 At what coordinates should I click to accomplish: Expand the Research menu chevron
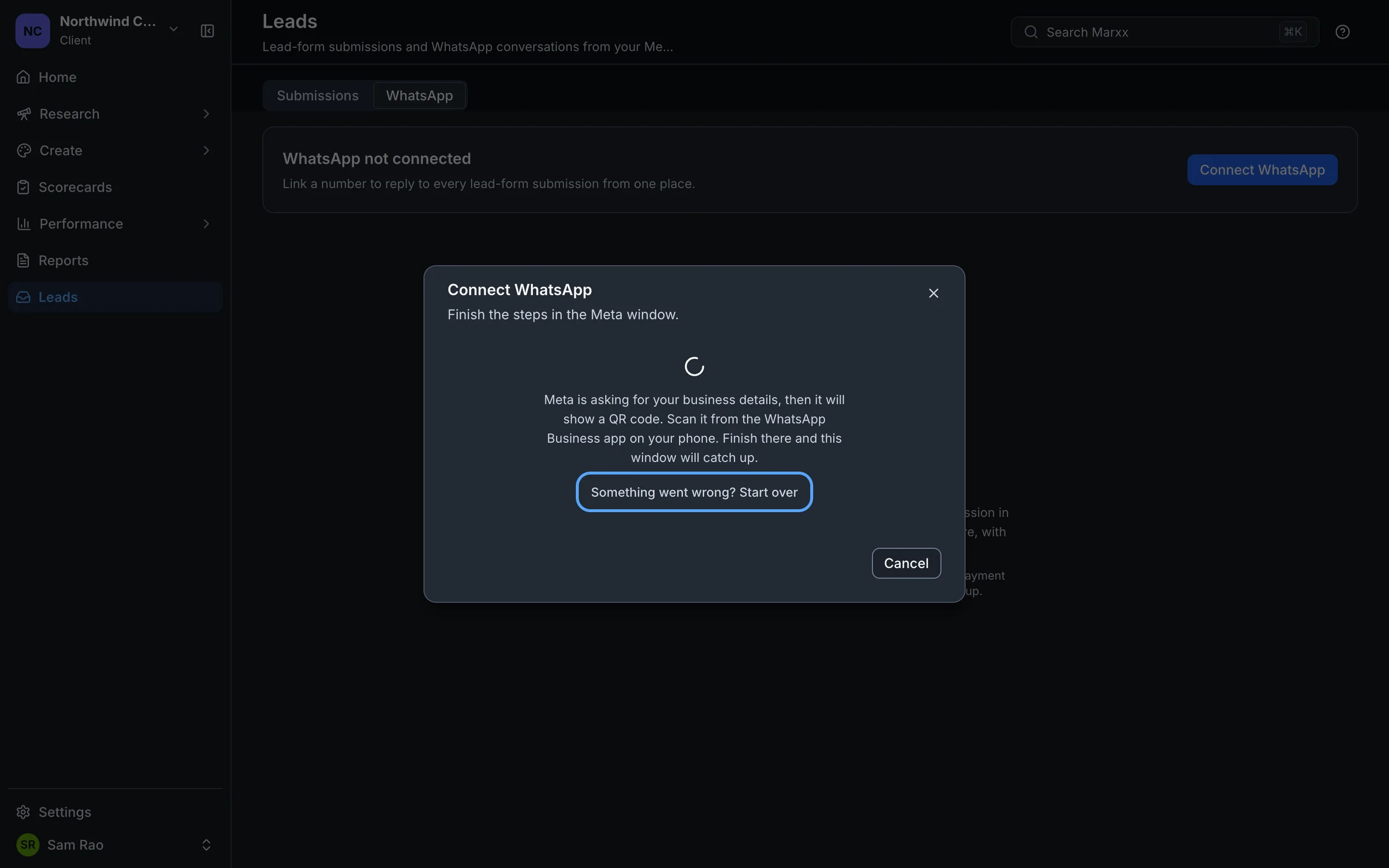coord(206,114)
